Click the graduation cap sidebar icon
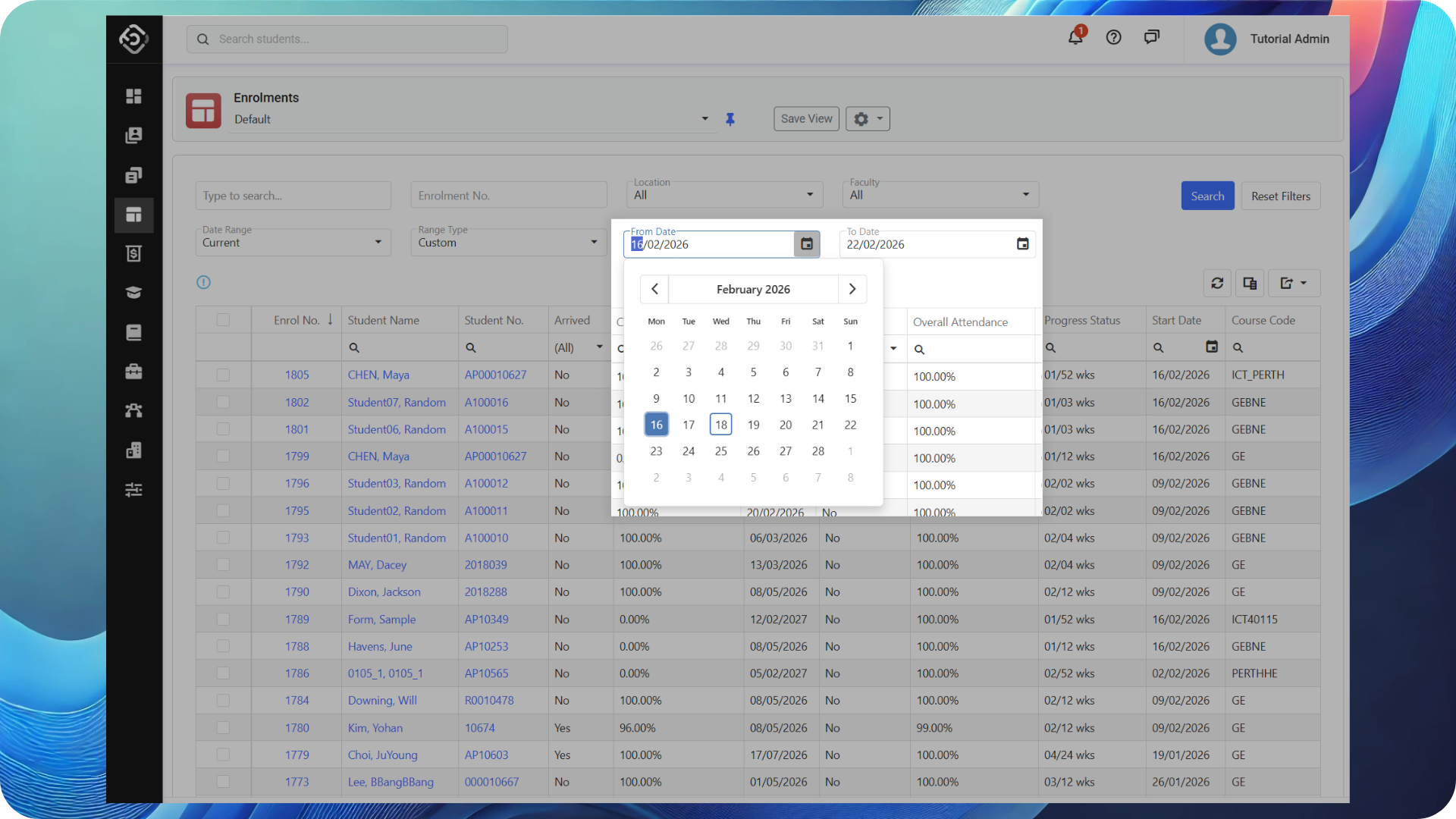This screenshot has height=819, width=1456. [133, 293]
